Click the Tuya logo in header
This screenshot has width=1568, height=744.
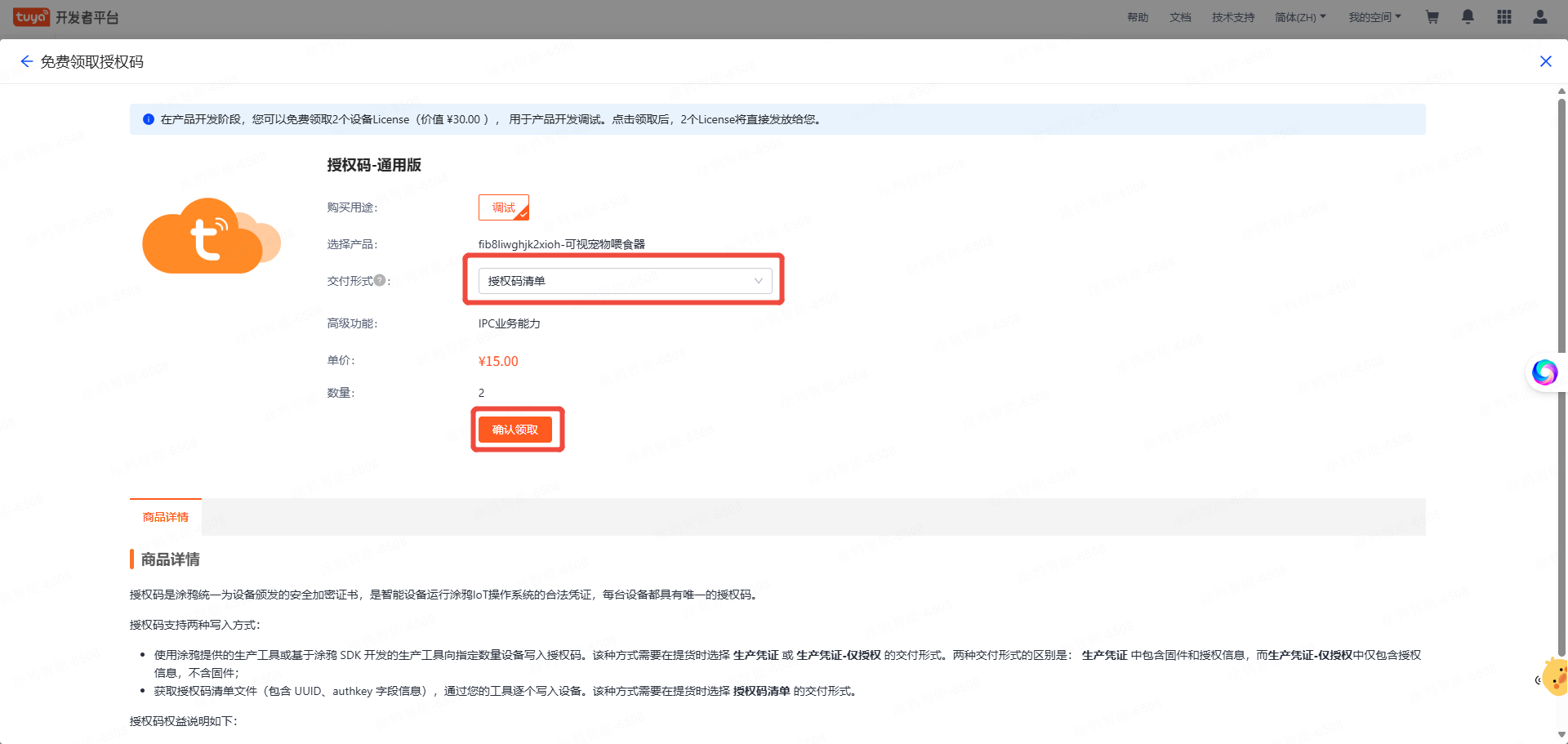31,17
